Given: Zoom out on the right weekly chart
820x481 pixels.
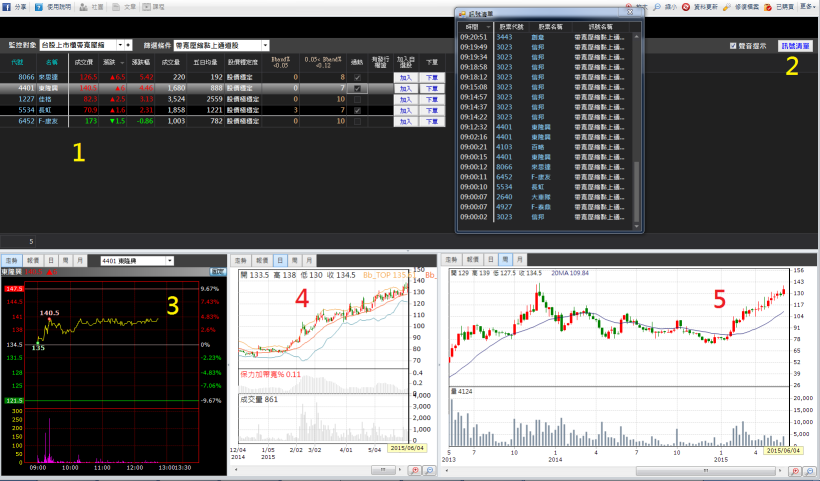Looking at the screenshot, I should point(809,469).
